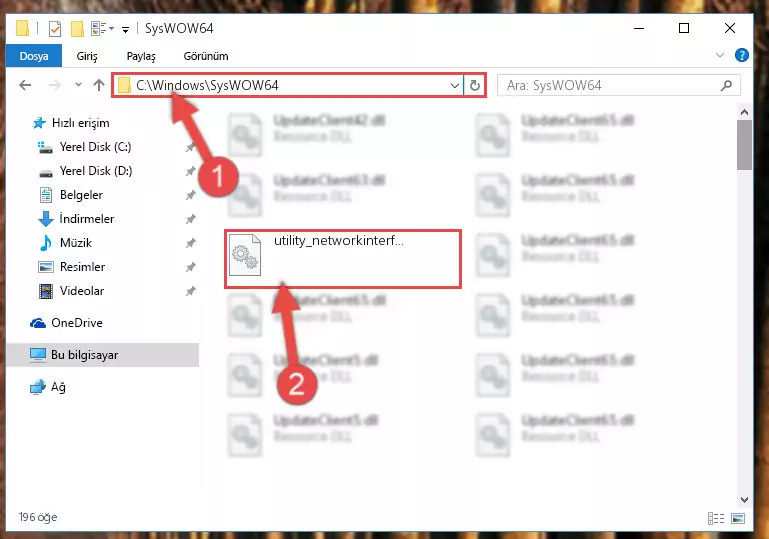Click the scrollbar up arrow

tap(744, 112)
